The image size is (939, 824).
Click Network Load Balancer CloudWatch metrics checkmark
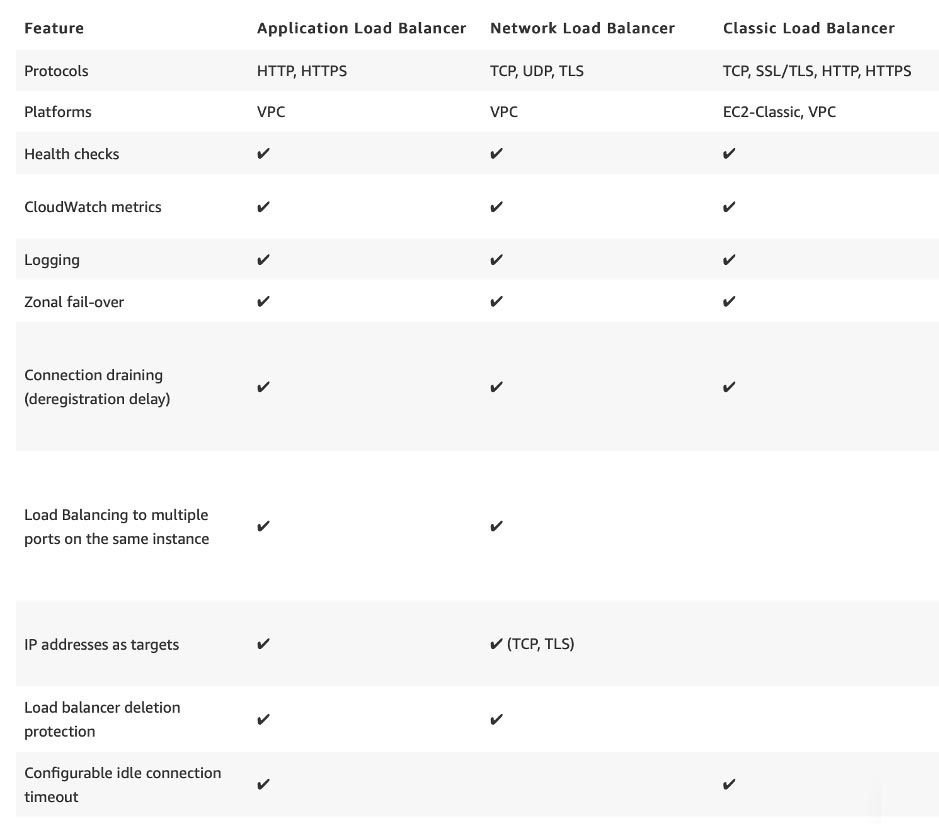tap(497, 207)
